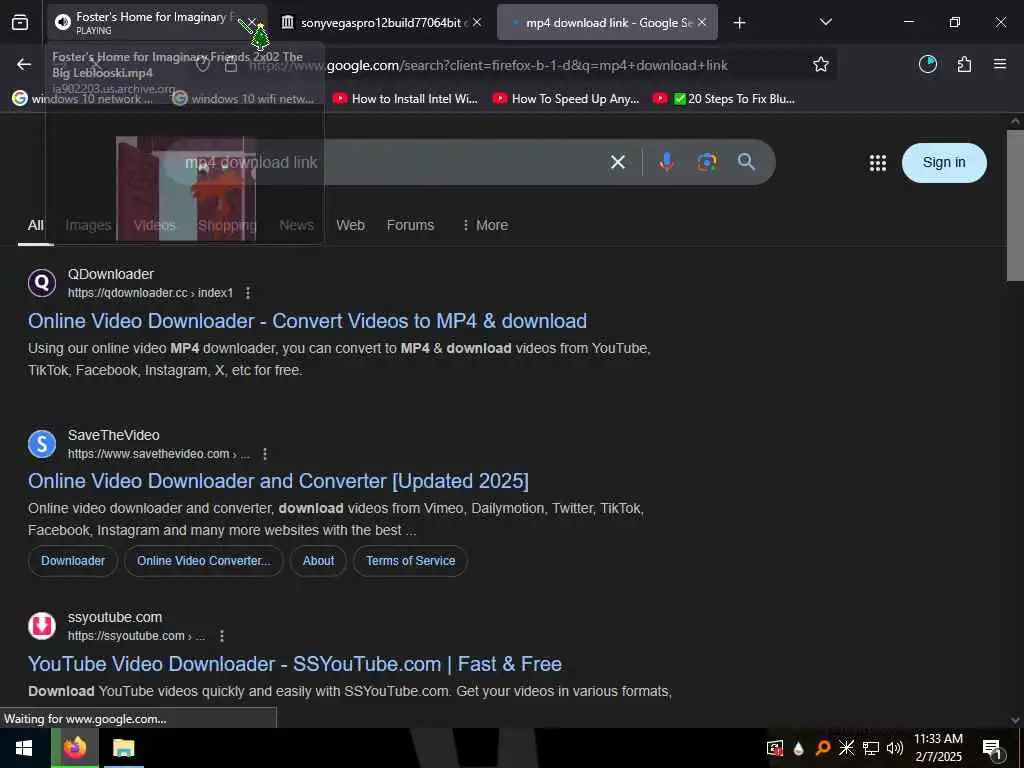Open '20 Steps To Fix Blu...' bookmark
Screen dimensions: 1024x768
[724, 99]
